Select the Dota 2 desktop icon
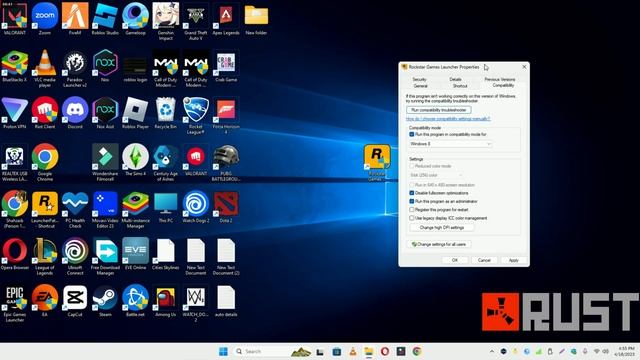The image size is (640, 360). pos(226,207)
